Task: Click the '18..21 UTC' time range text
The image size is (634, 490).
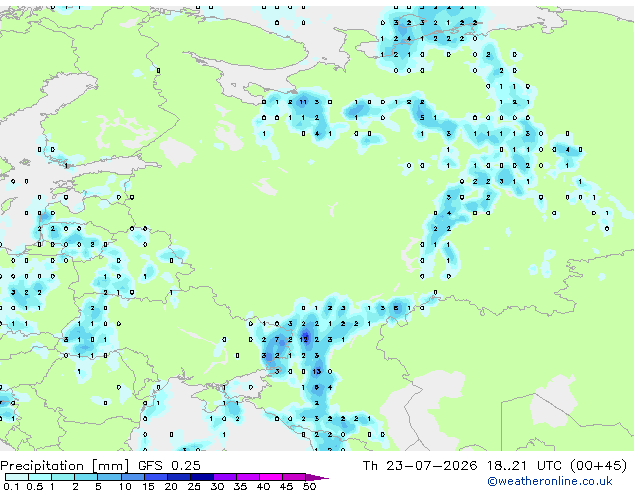Action: pos(524,465)
